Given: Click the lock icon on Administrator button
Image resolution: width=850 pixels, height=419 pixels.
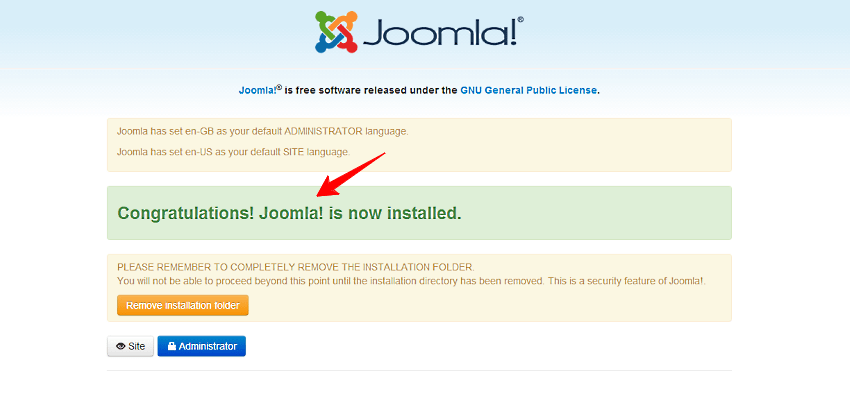Looking at the screenshot, I should click(x=172, y=346).
